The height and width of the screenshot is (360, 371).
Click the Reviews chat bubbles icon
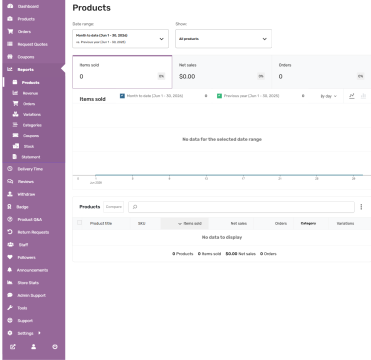tap(10, 182)
